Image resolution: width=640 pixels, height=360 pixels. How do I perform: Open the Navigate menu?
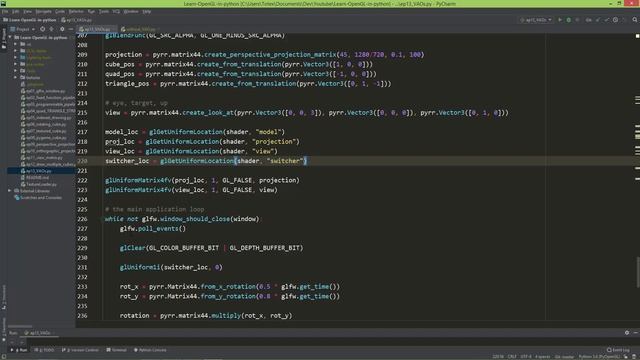[44, 11]
